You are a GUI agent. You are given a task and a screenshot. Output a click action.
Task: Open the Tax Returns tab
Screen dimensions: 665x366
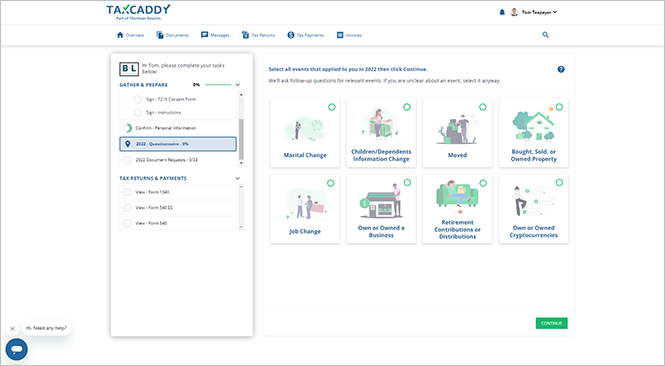click(258, 35)
